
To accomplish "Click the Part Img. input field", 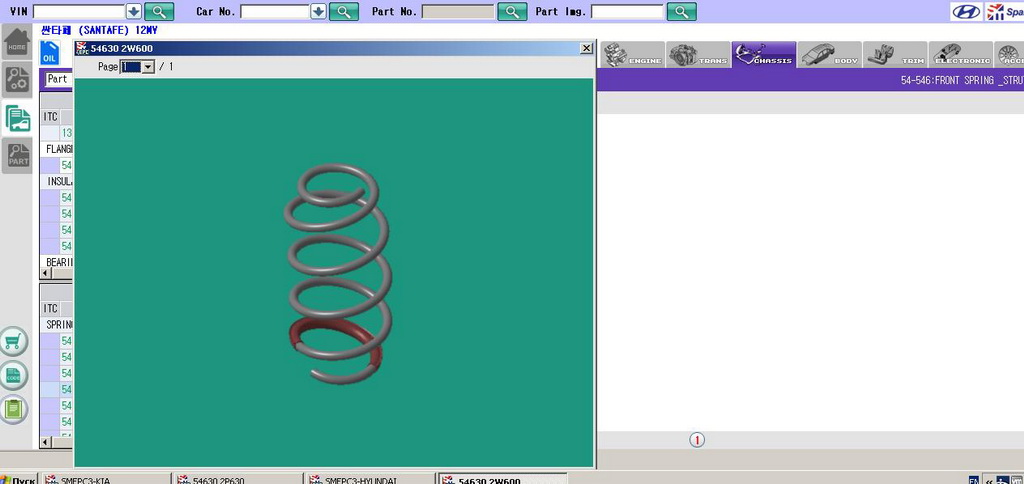I will pos(627,12).
